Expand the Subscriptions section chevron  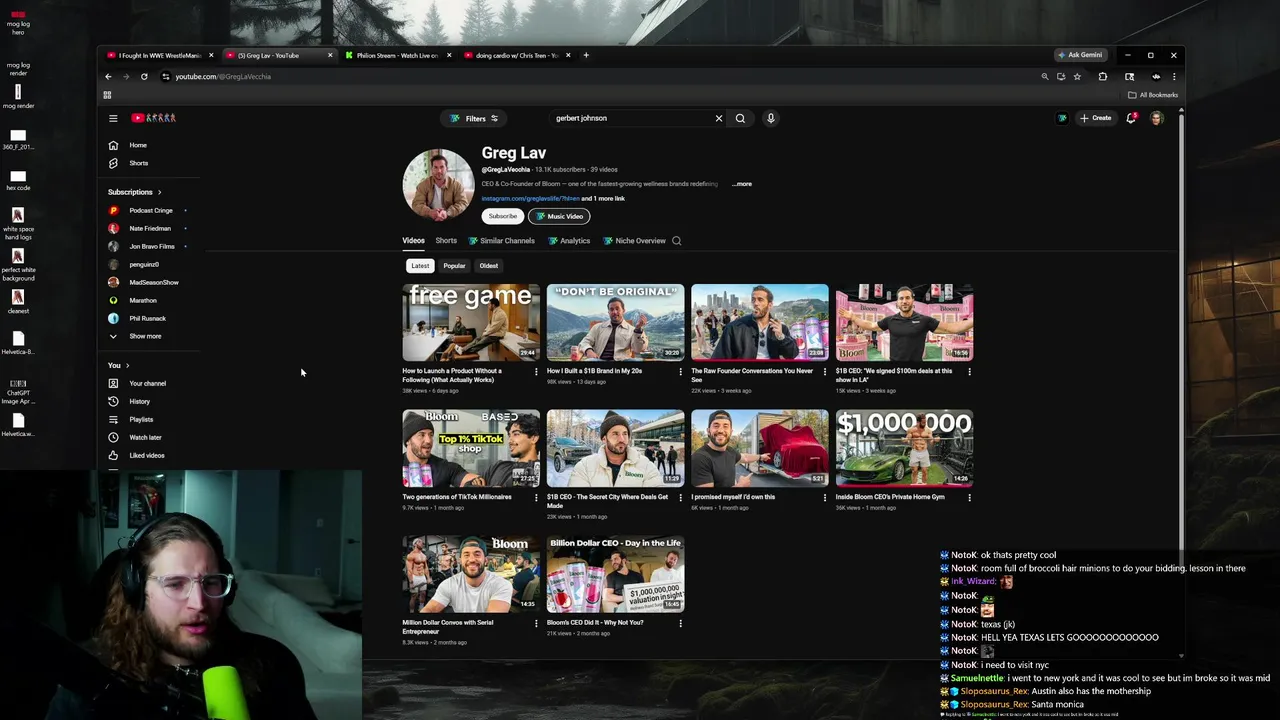pyautogui.click(x=159, y=192)
